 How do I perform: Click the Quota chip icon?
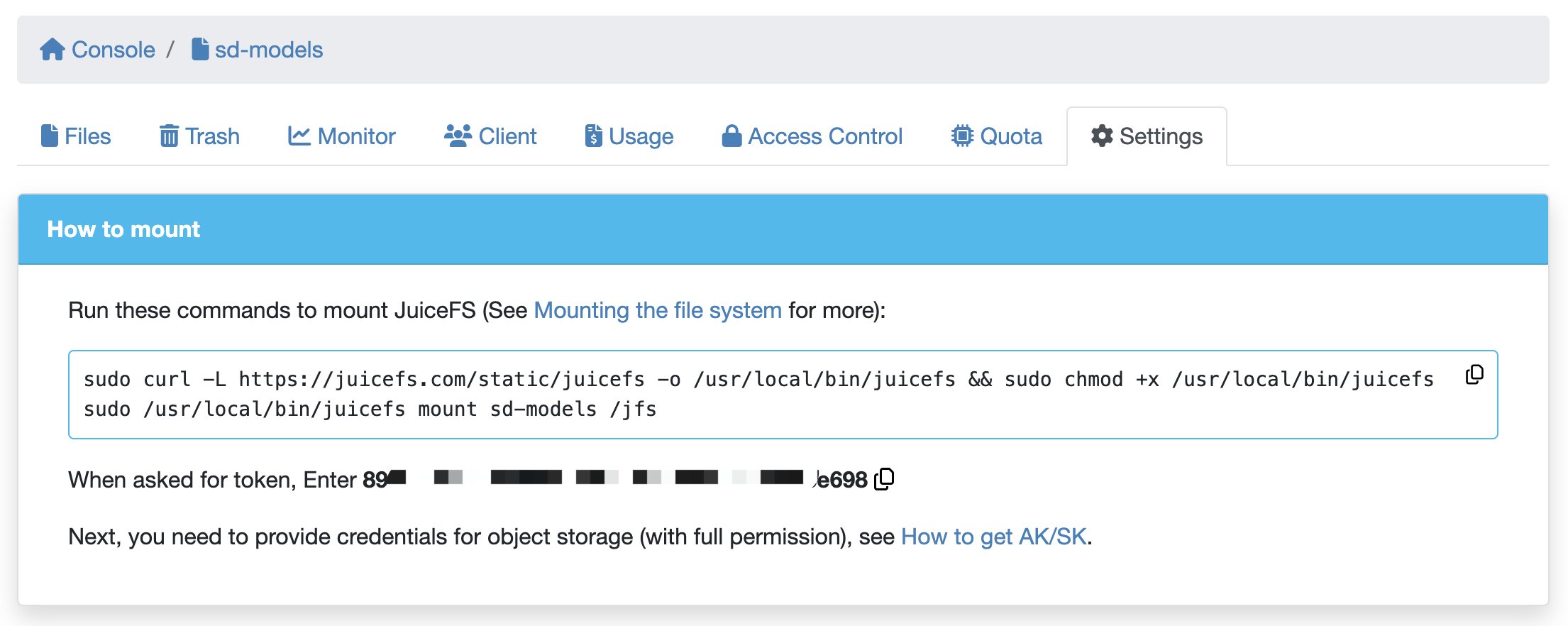click(961, 136)
